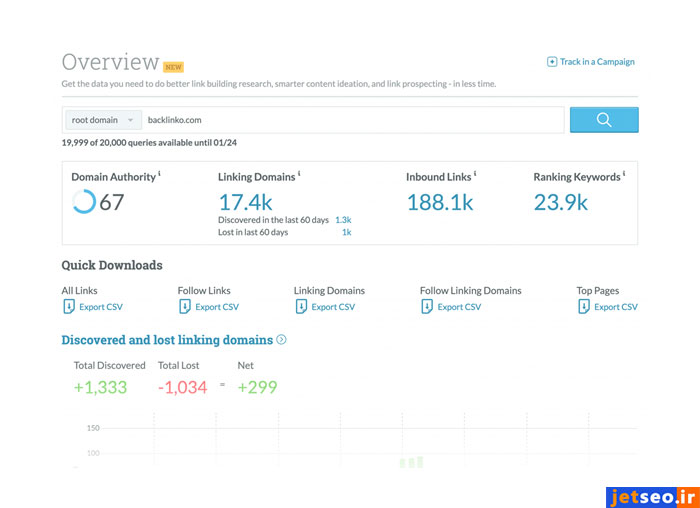Click the 1.3k discovered domains link
The image size is (700, 508).
click(343, 219)
